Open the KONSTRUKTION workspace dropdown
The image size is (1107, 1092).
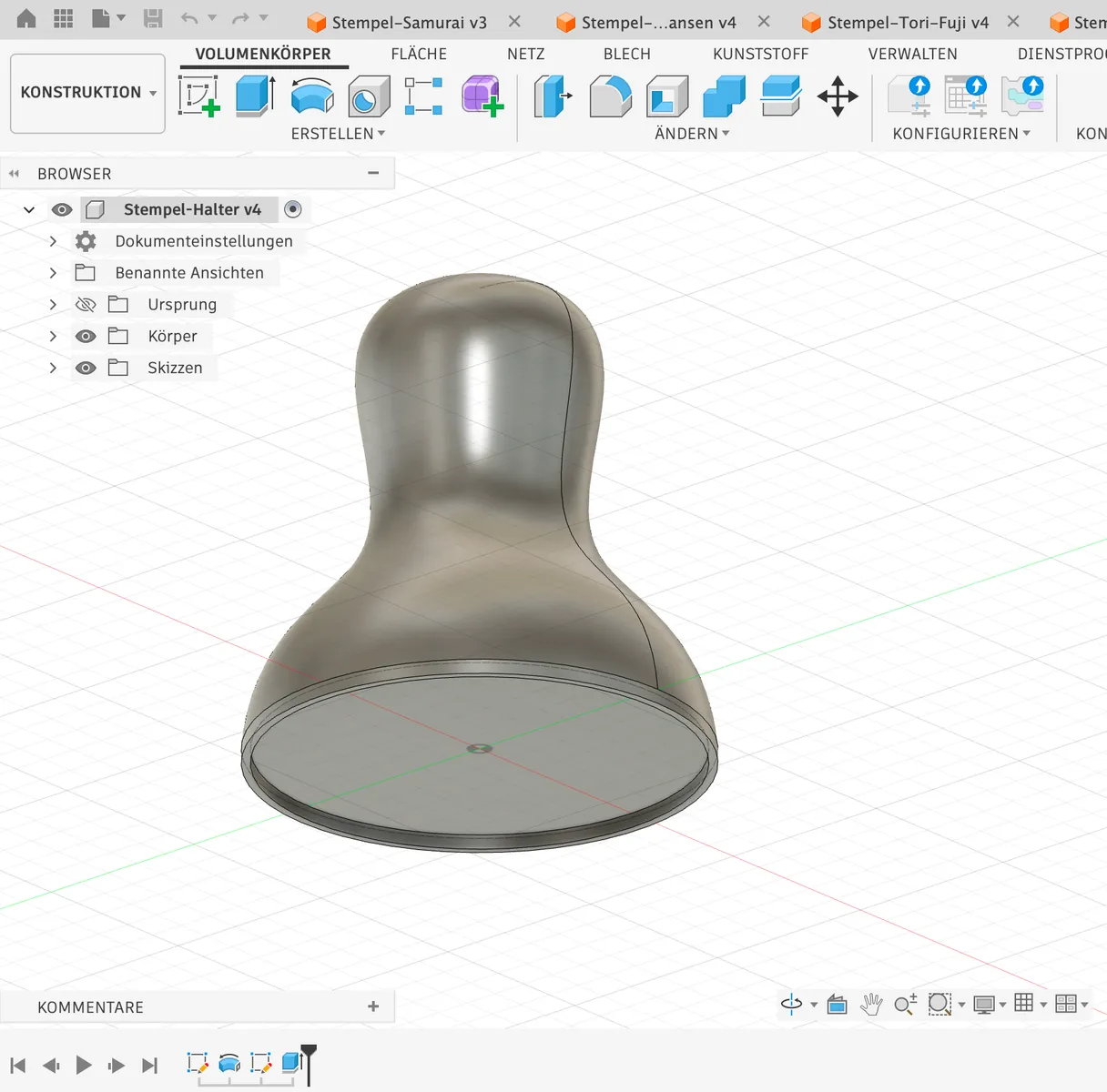(x=88, y=93)
